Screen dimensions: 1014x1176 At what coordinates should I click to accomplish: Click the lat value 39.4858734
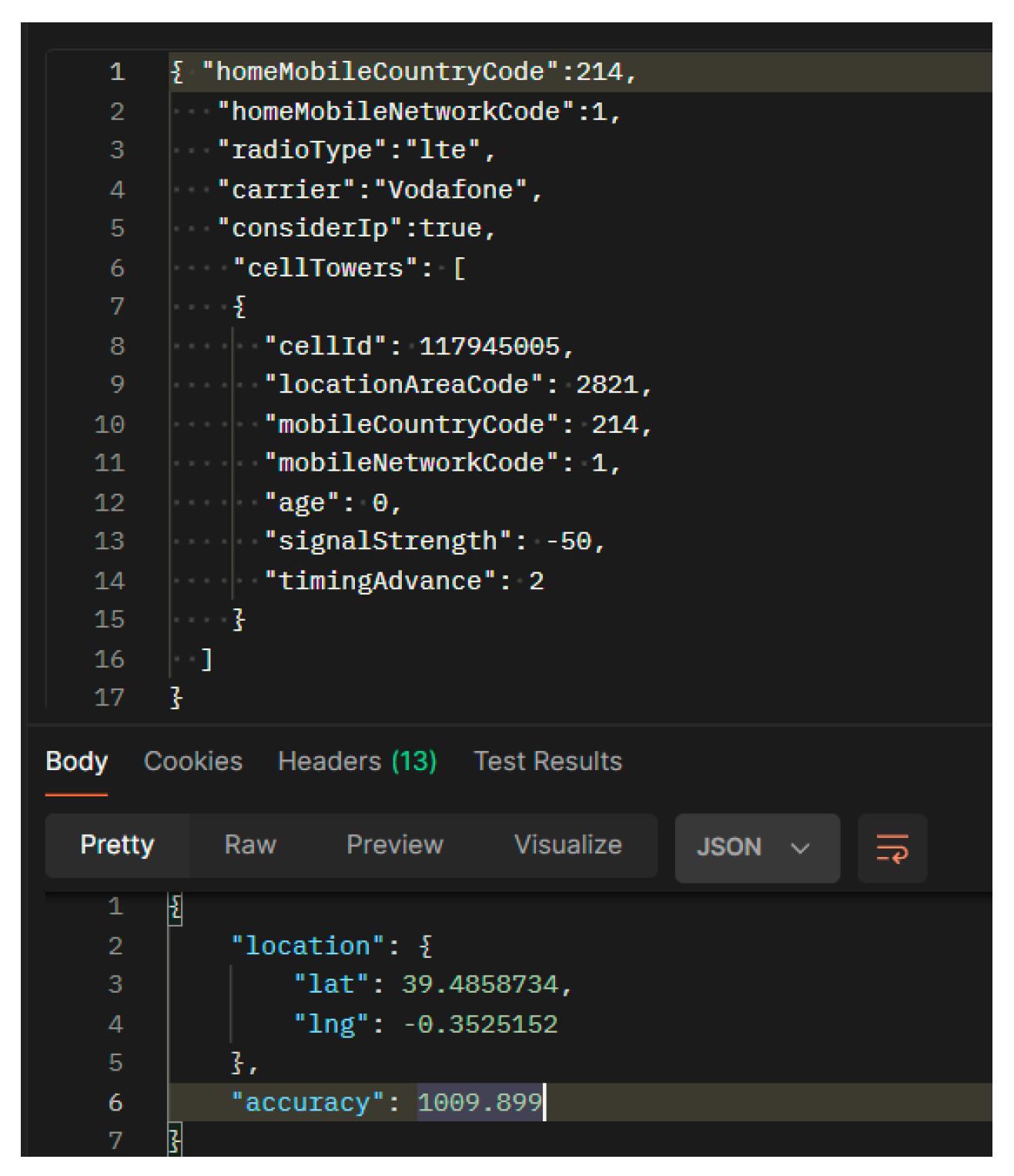479,985
